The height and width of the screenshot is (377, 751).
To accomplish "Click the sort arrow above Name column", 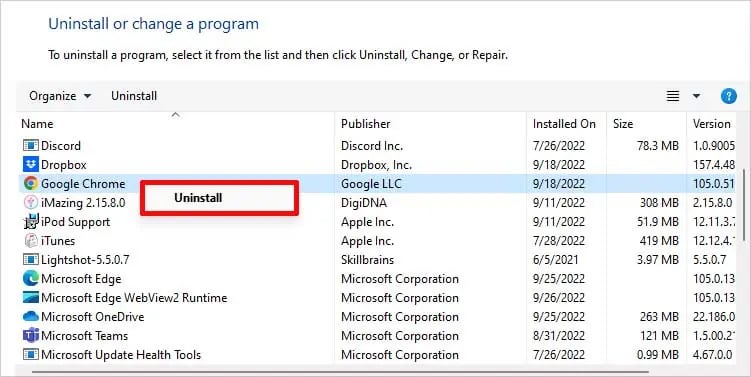I will (175, 114).
